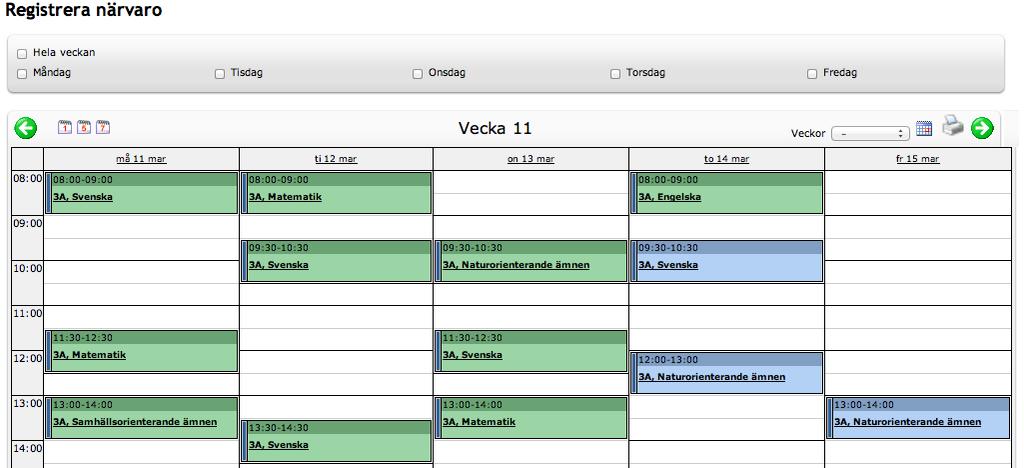Switch to 5-day calendar view icon
The height and width of the screenshot is (468, 1024).
(x=84, y=127)
